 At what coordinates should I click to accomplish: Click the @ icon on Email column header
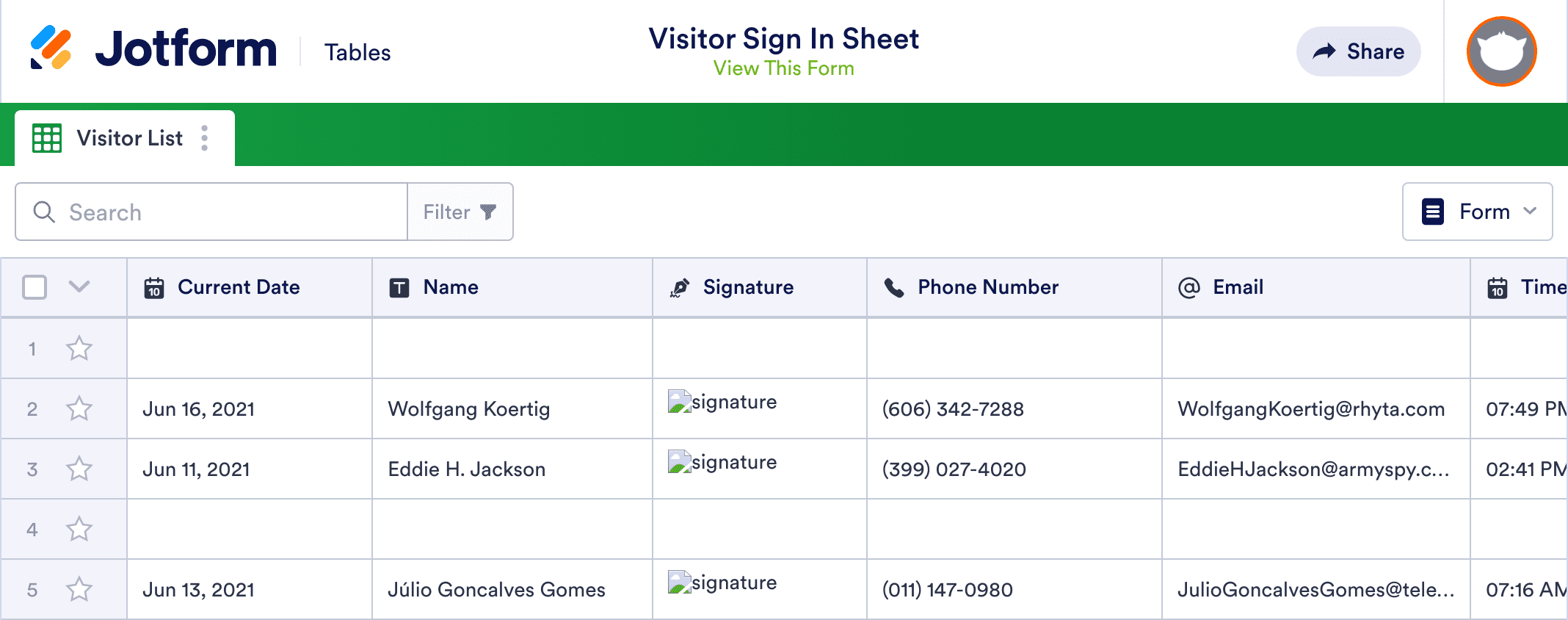coord(1189,287)
